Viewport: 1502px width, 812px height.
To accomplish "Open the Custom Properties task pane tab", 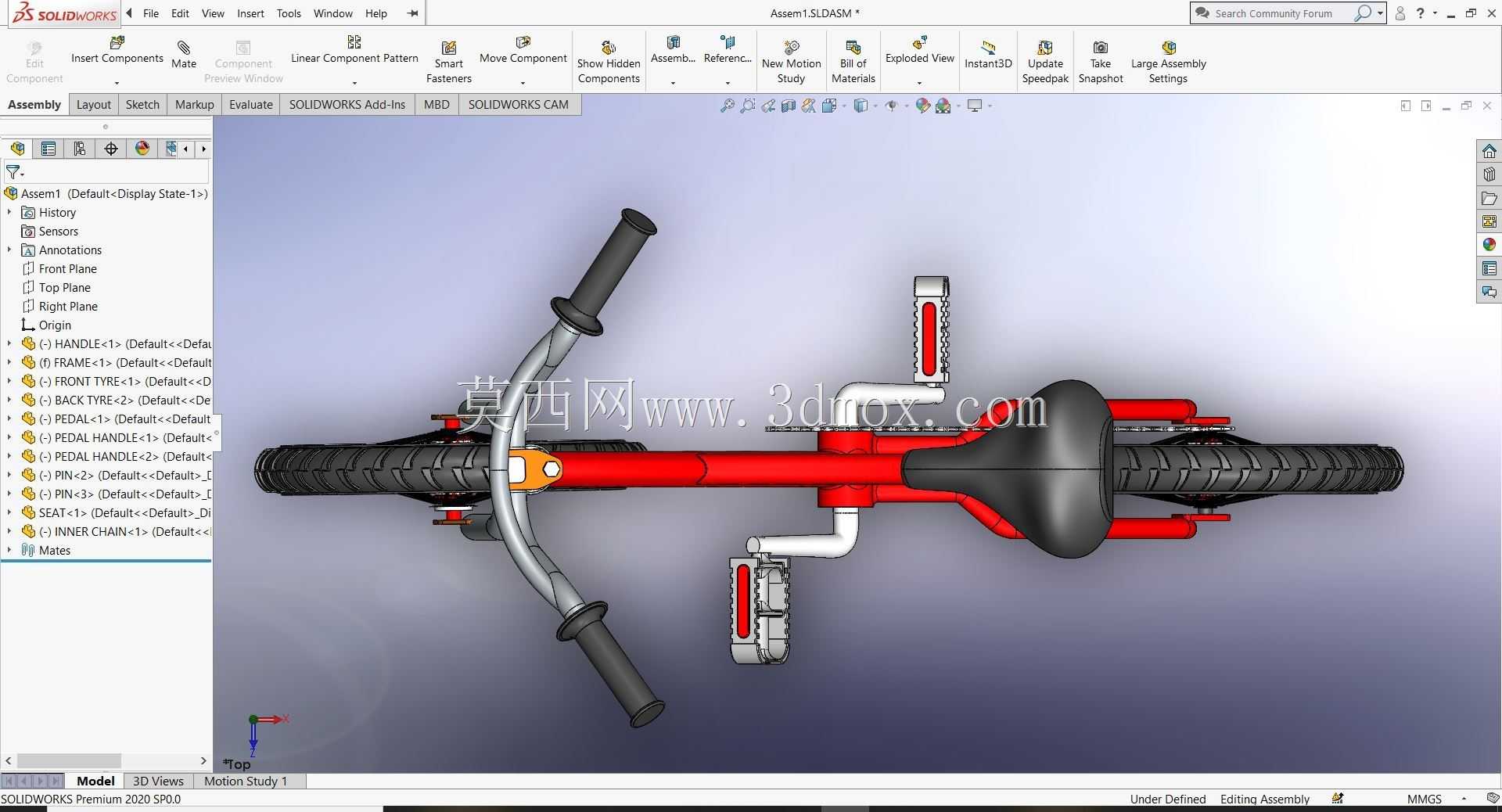I will 1489,268.
